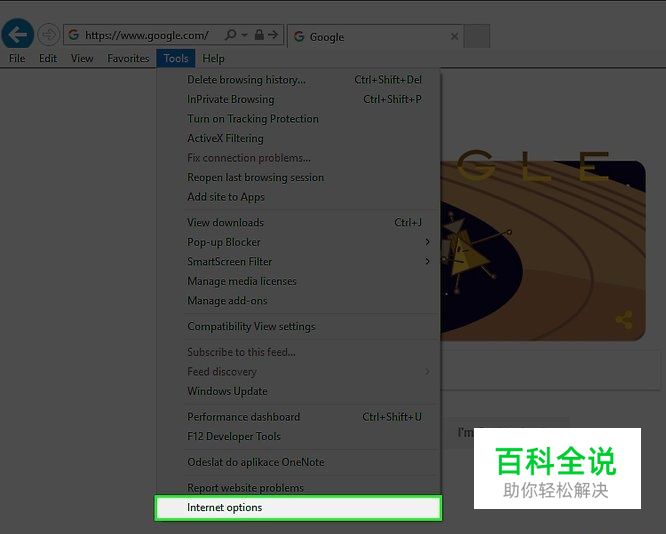Viewport: 666px width, 534px height.
Task: Expand the Pop-up Blocker submenu
Action: click(x=299, y=242)
